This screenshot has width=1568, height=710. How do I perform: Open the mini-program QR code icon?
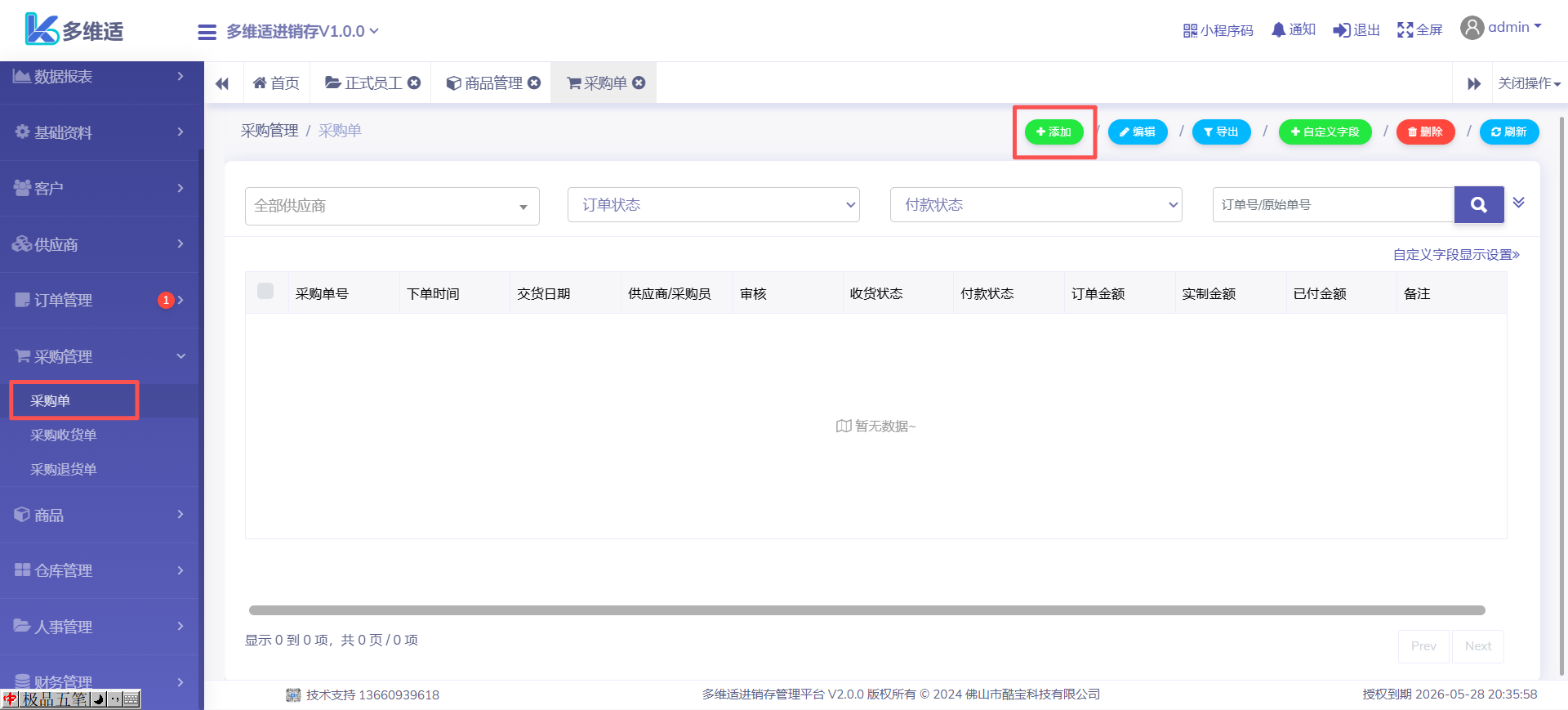1190,30
